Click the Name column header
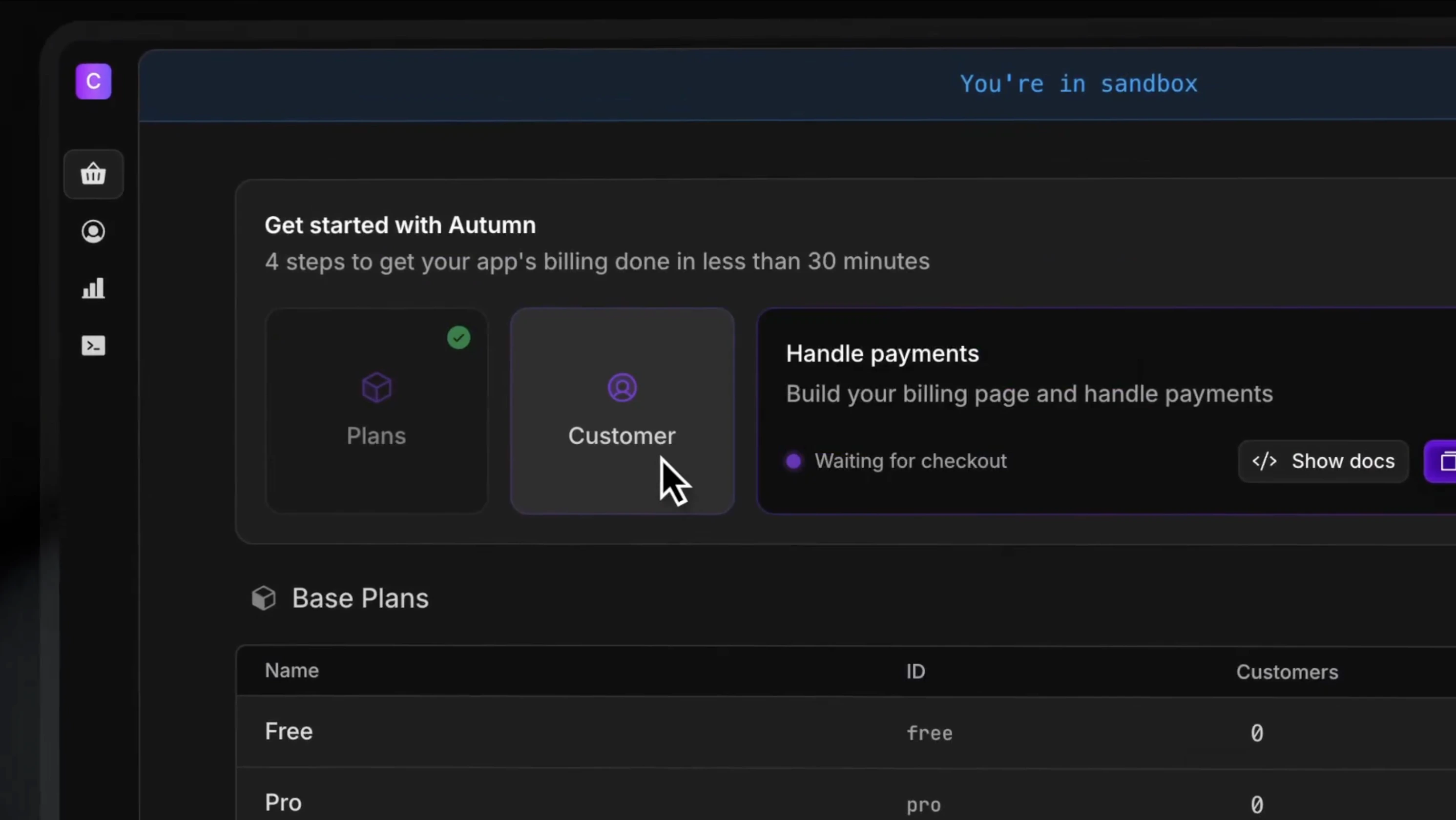The image size is (1456, 820). pyautogui.click(x=291, y=671)
